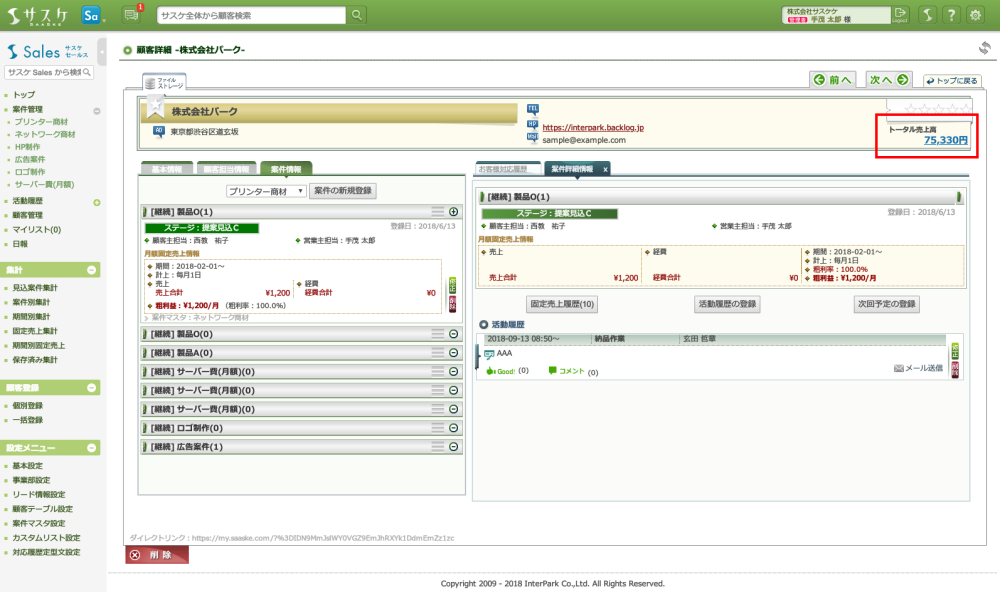Switch to the 基本情報 tab
1000x592 pixels.
coord(166,169)
